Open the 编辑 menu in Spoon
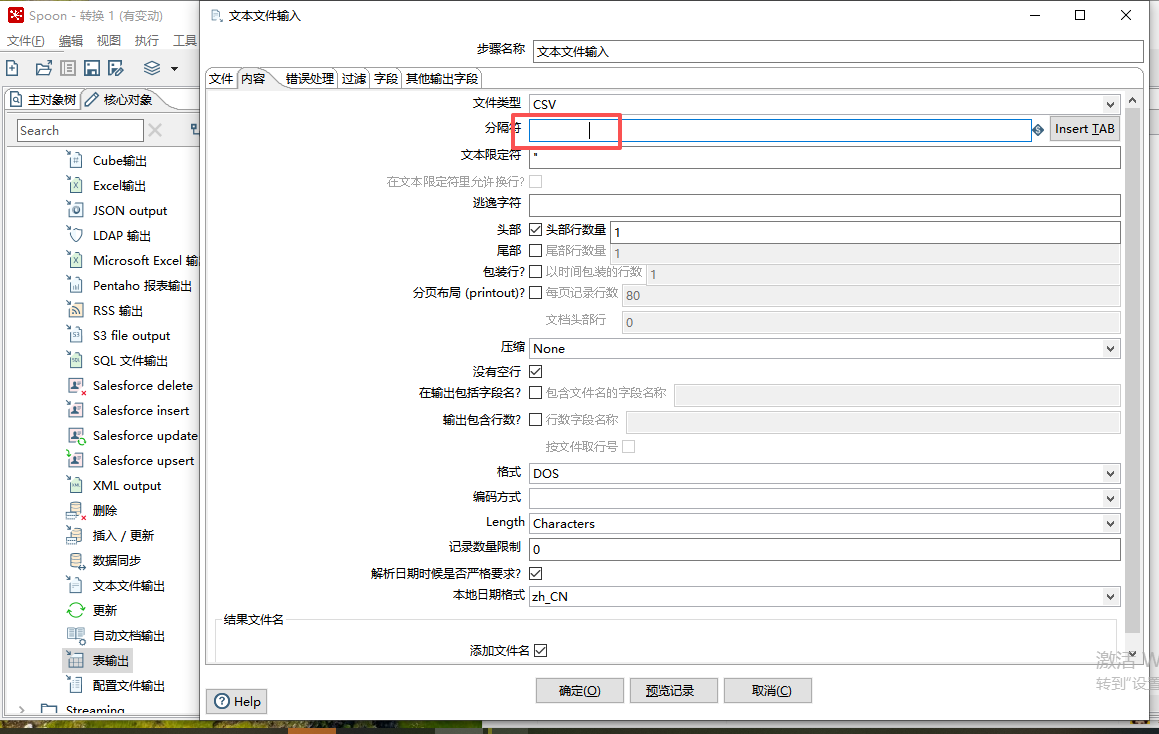The image size is (1159, 734). [71, 41]
